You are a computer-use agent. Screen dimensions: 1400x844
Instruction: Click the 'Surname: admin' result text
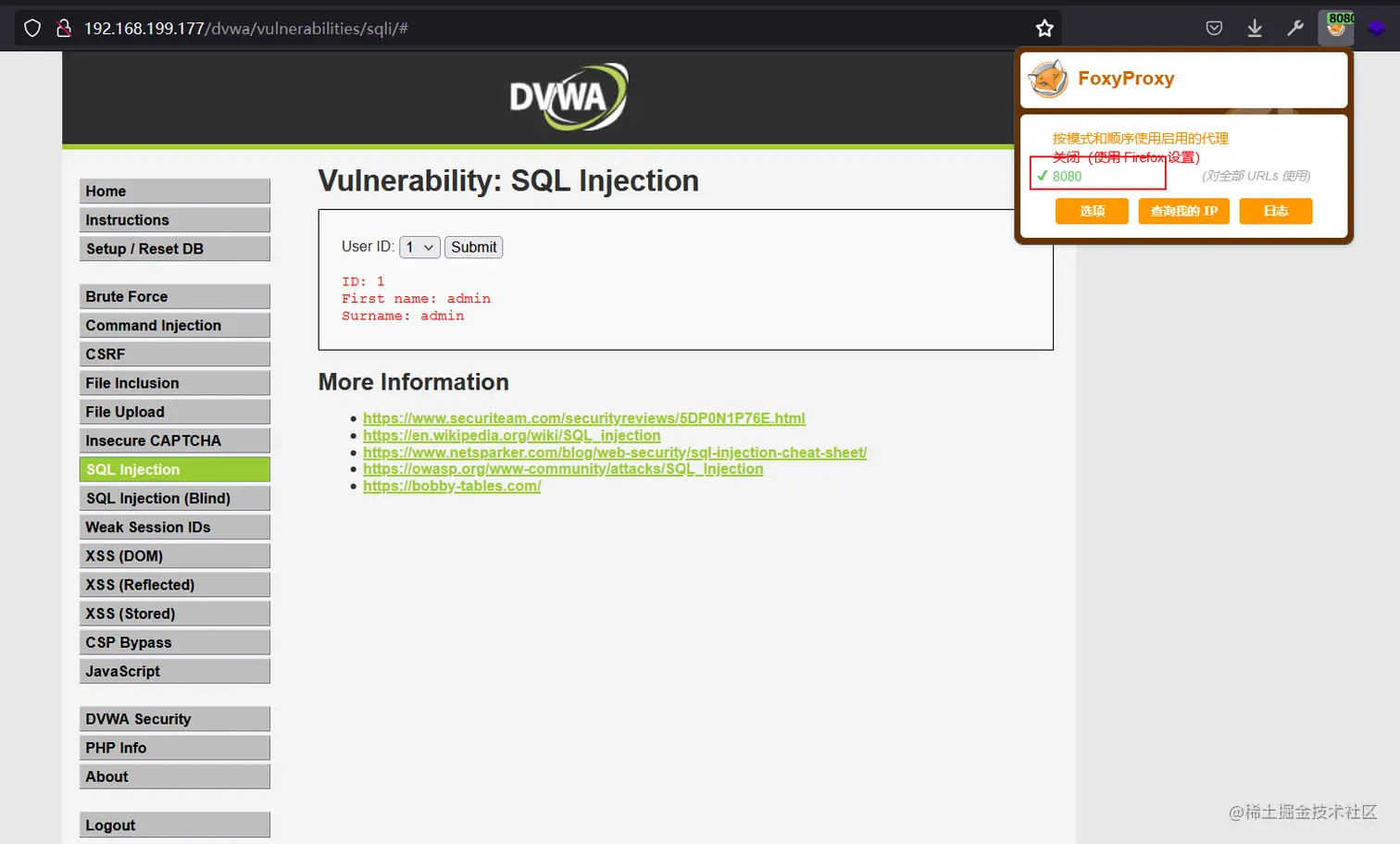(403, 316)
